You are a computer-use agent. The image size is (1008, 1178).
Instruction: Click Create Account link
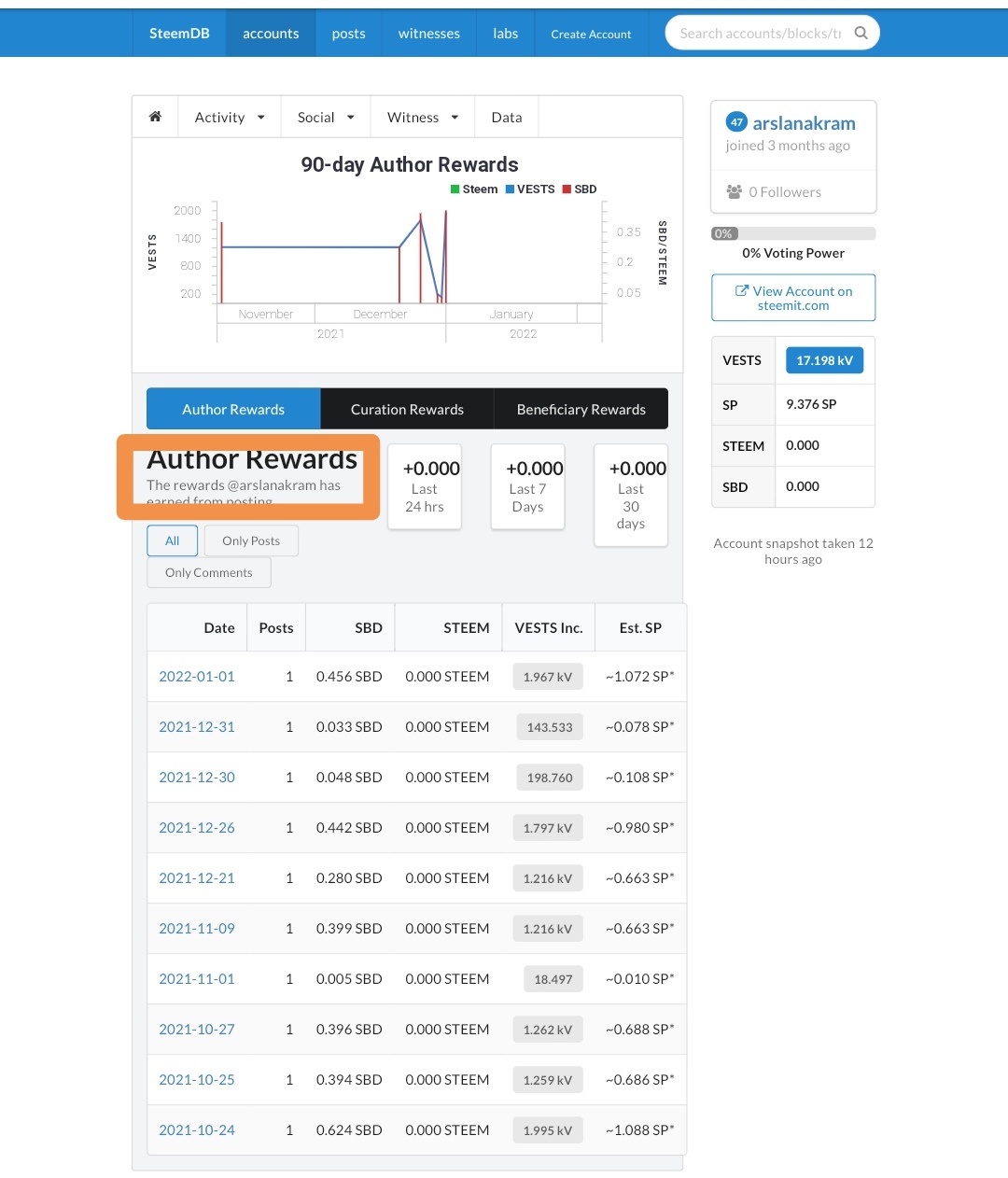point(591,34)
